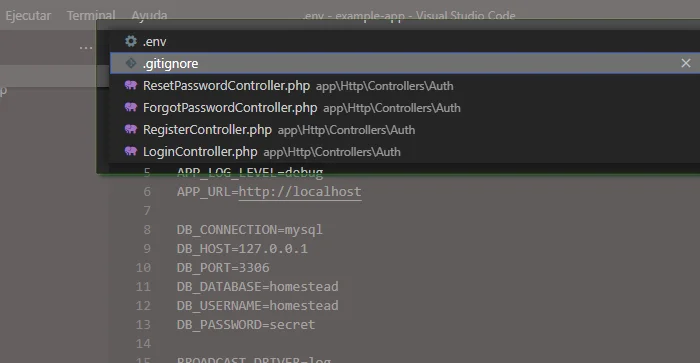Remove .gitignore from recently opened list
The width and height of the screenshot is (700, 363).
point(686,63)
